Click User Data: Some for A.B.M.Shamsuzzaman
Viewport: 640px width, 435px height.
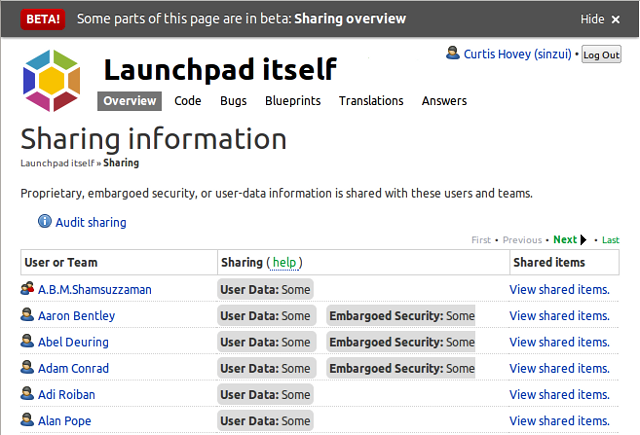tap(265, 290)
